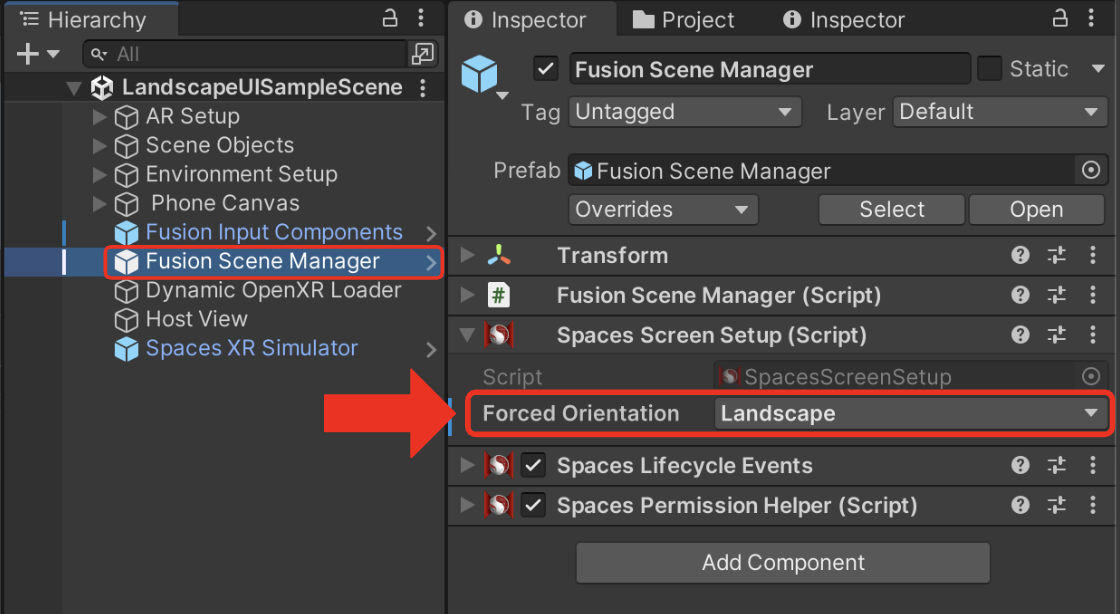Open the Fusion Scene Manager prefab via its chevron

point(431,263)
